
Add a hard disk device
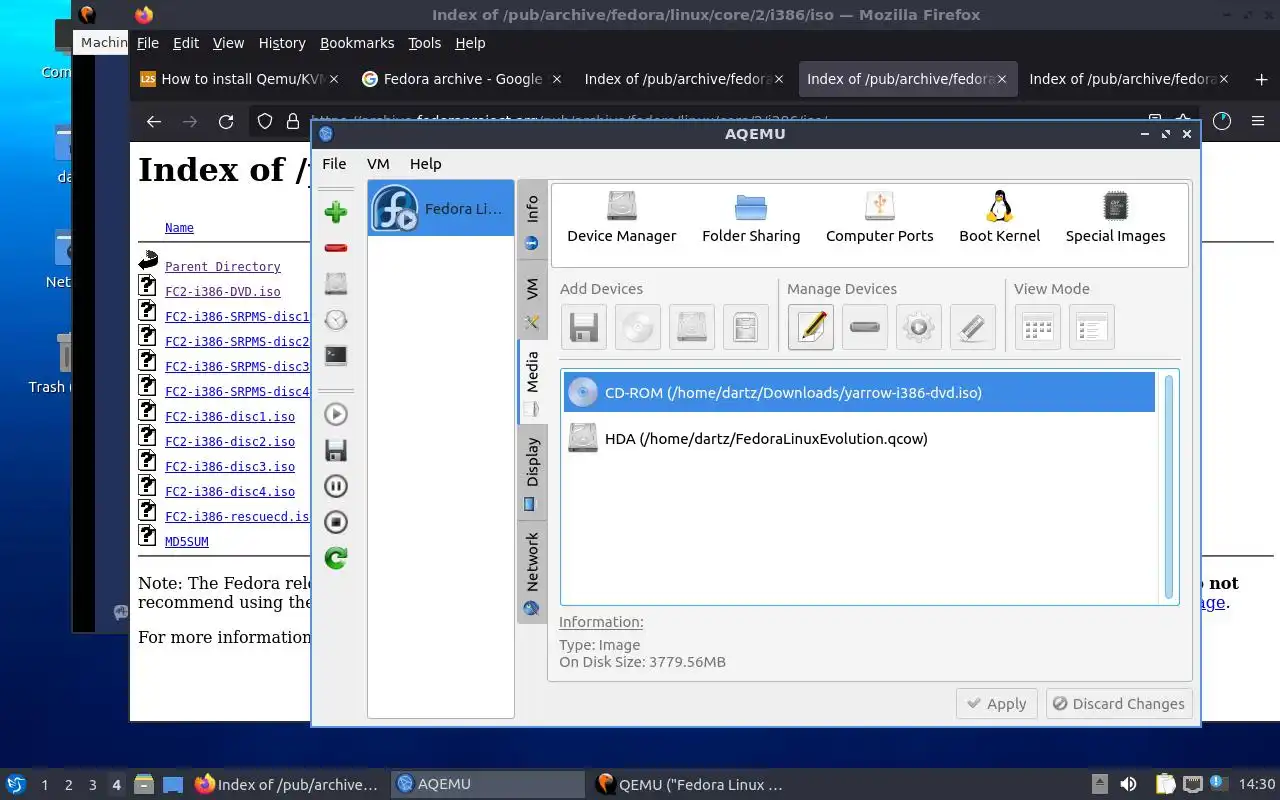691,327
